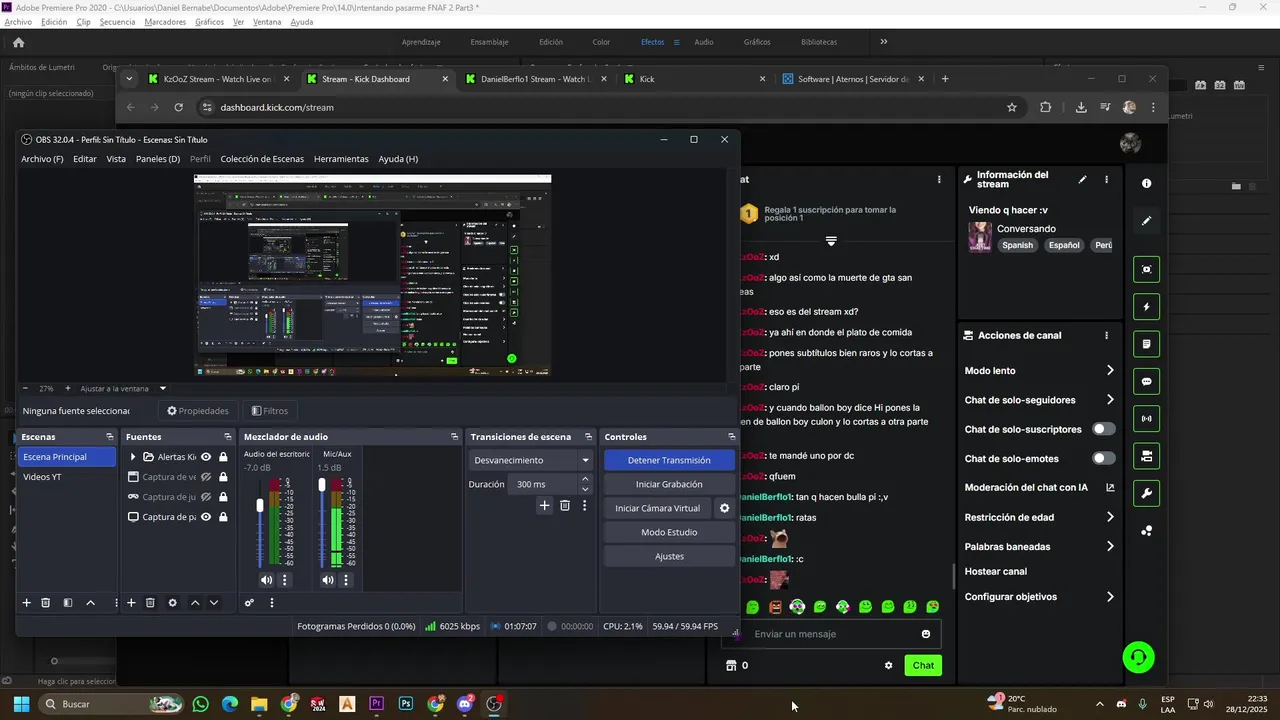The image size is (1280, 720).
Task: Open advanced audio properties gears icon
Action: [249, 603]
